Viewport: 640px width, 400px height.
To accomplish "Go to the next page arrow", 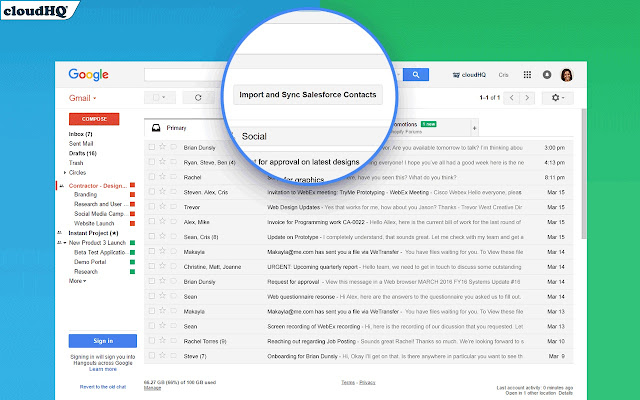I will tap(527, 98).
